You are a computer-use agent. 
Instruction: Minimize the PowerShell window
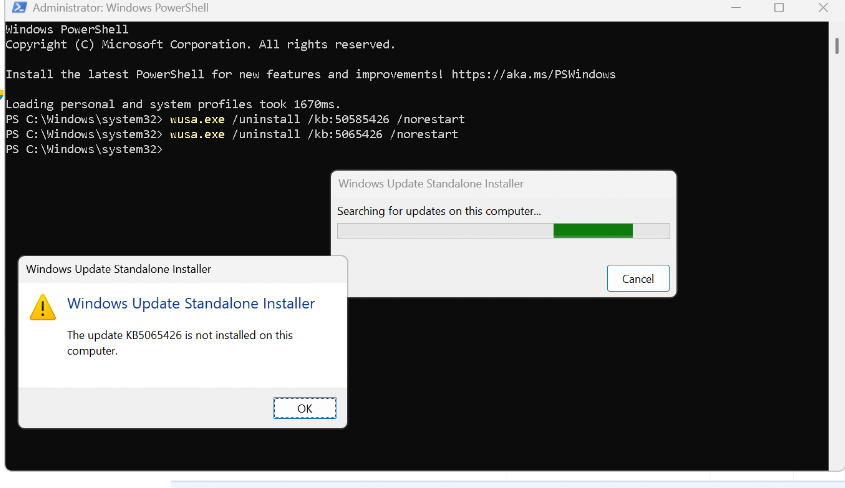click(x=736, y=8)
